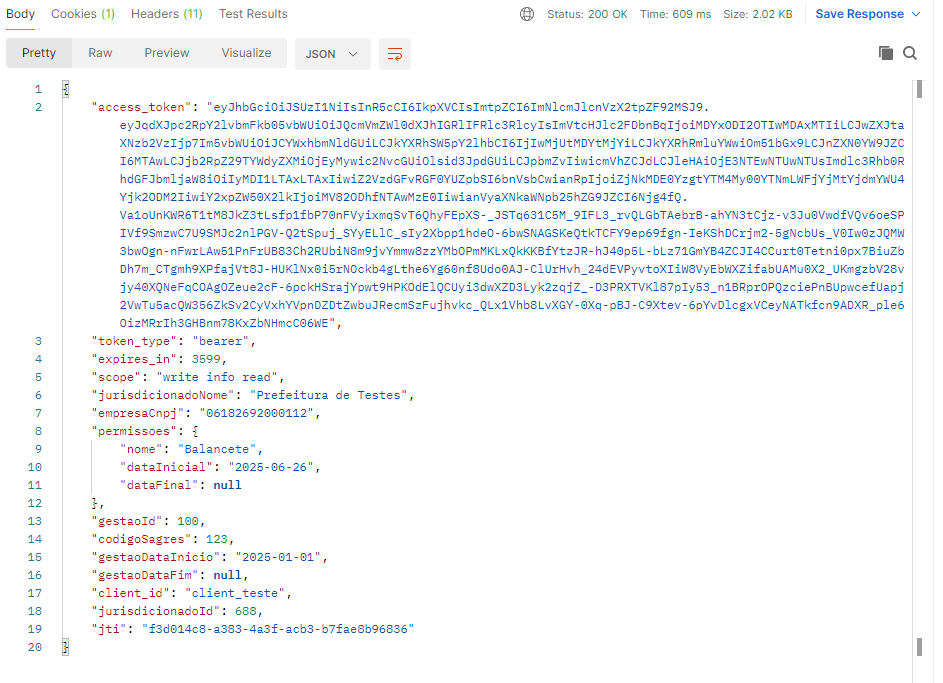Open the Test Results tab
The image size is (943, 683).
[x=253, y=14]
